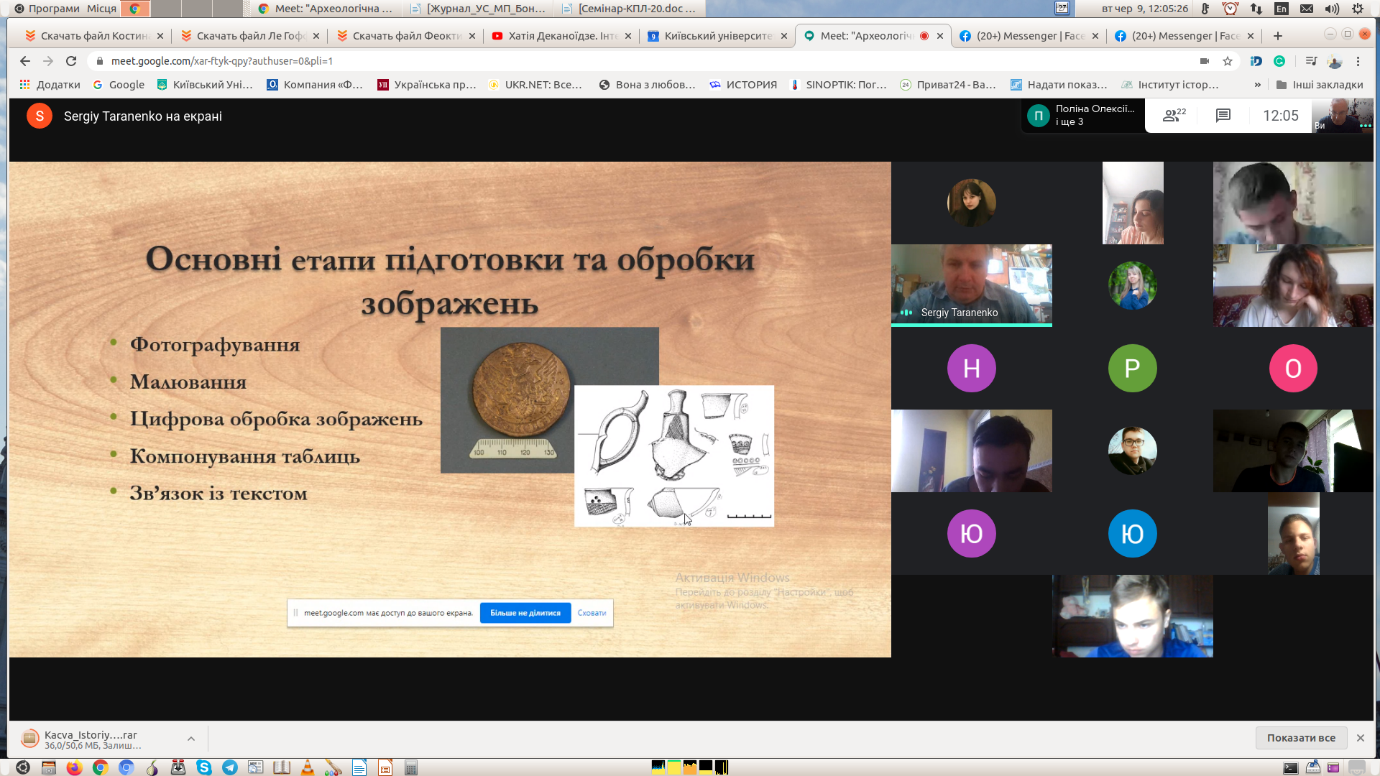Open the Meet chat panel
This screenshot has width=1380, height=776.
coord(1222,116)
